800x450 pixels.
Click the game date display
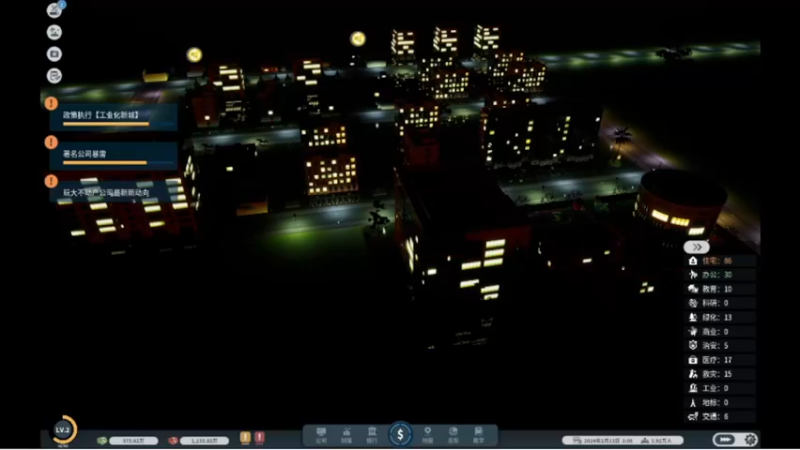click(x=603, y=440)
